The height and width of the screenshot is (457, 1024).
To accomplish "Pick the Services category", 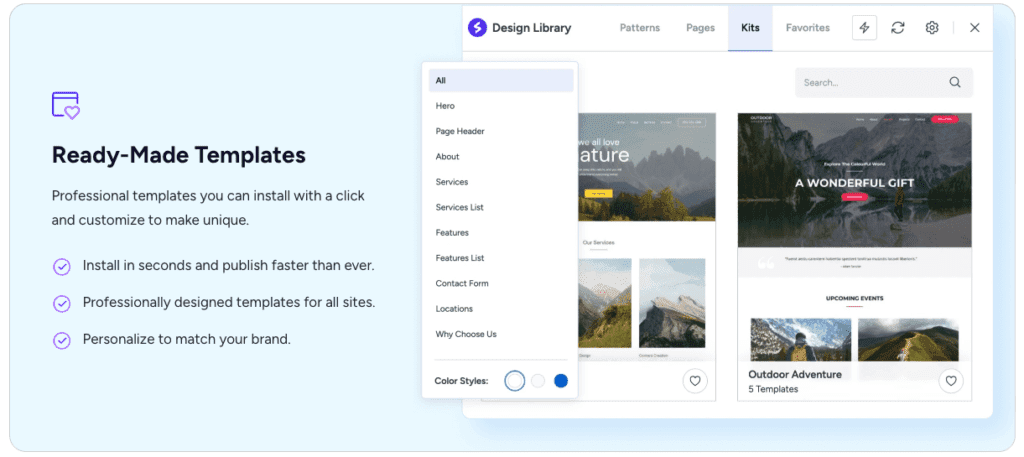I will (452, 182).
